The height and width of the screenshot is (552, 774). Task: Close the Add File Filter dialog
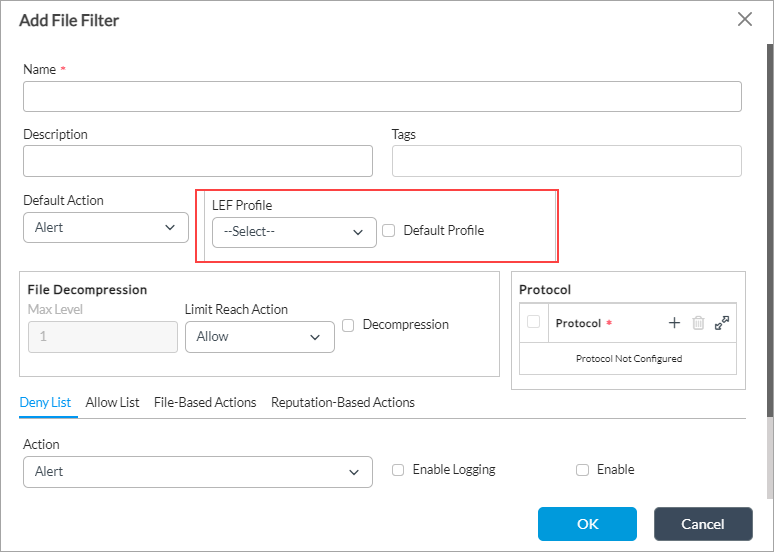(x=745, y=19)
